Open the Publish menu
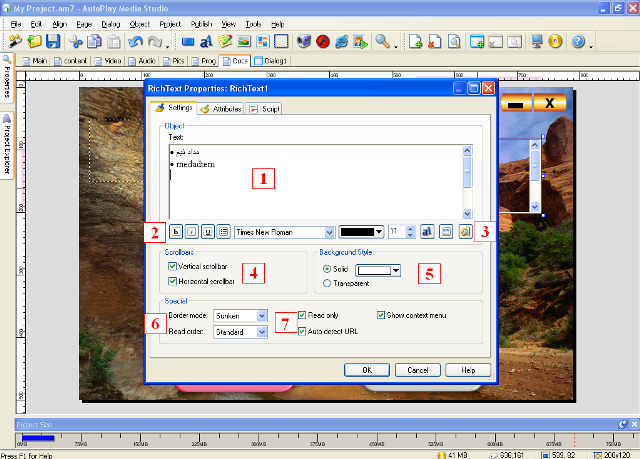 [x=200, y=22]
